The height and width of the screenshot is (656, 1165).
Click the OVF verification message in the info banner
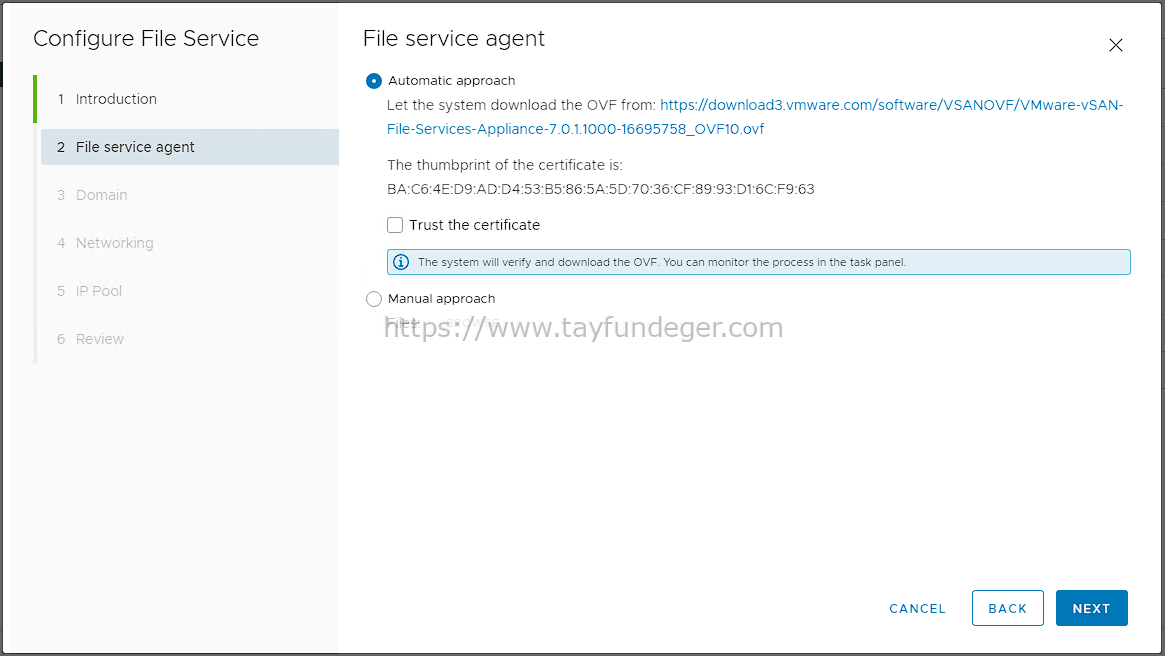point(662,262)
